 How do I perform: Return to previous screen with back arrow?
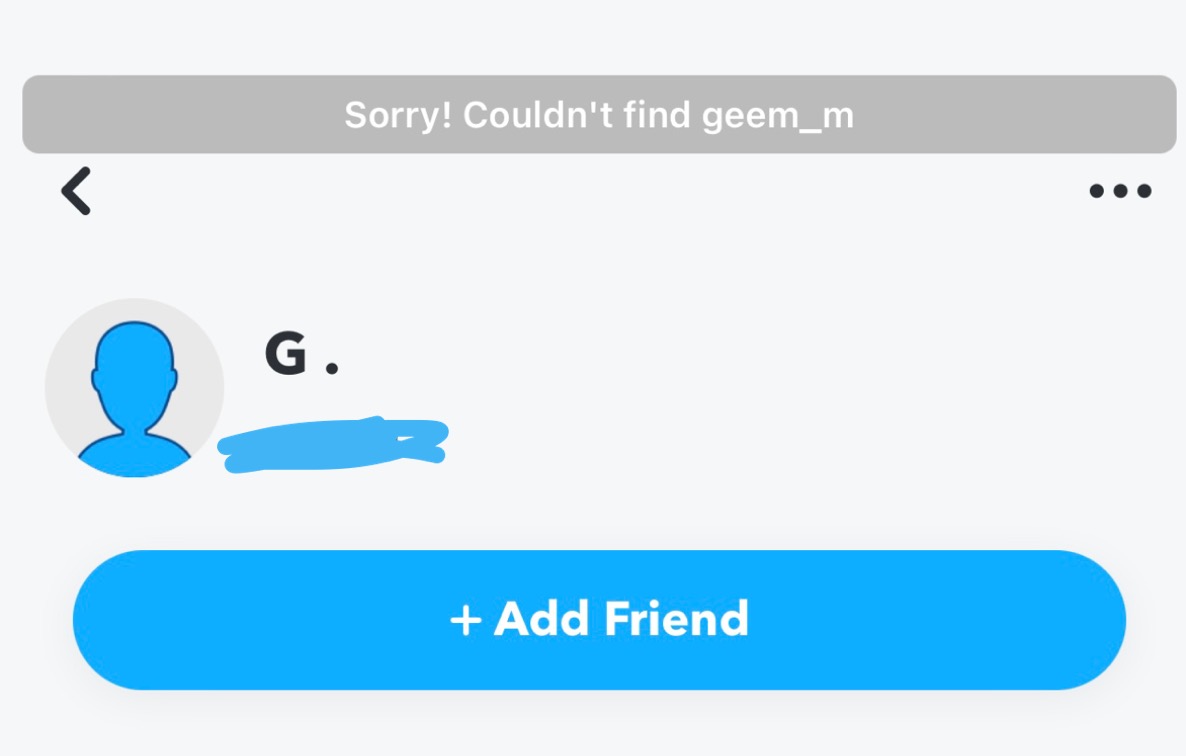point(76,191)
